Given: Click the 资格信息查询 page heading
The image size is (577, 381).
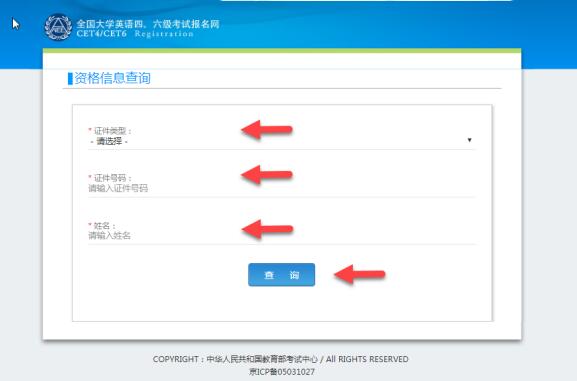Looking at the screenshot, I should (x=113, y=78).
